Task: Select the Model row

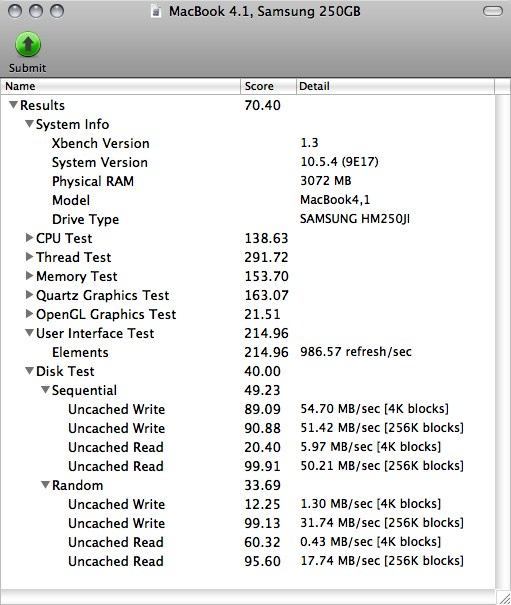Action: pos(248,200)
